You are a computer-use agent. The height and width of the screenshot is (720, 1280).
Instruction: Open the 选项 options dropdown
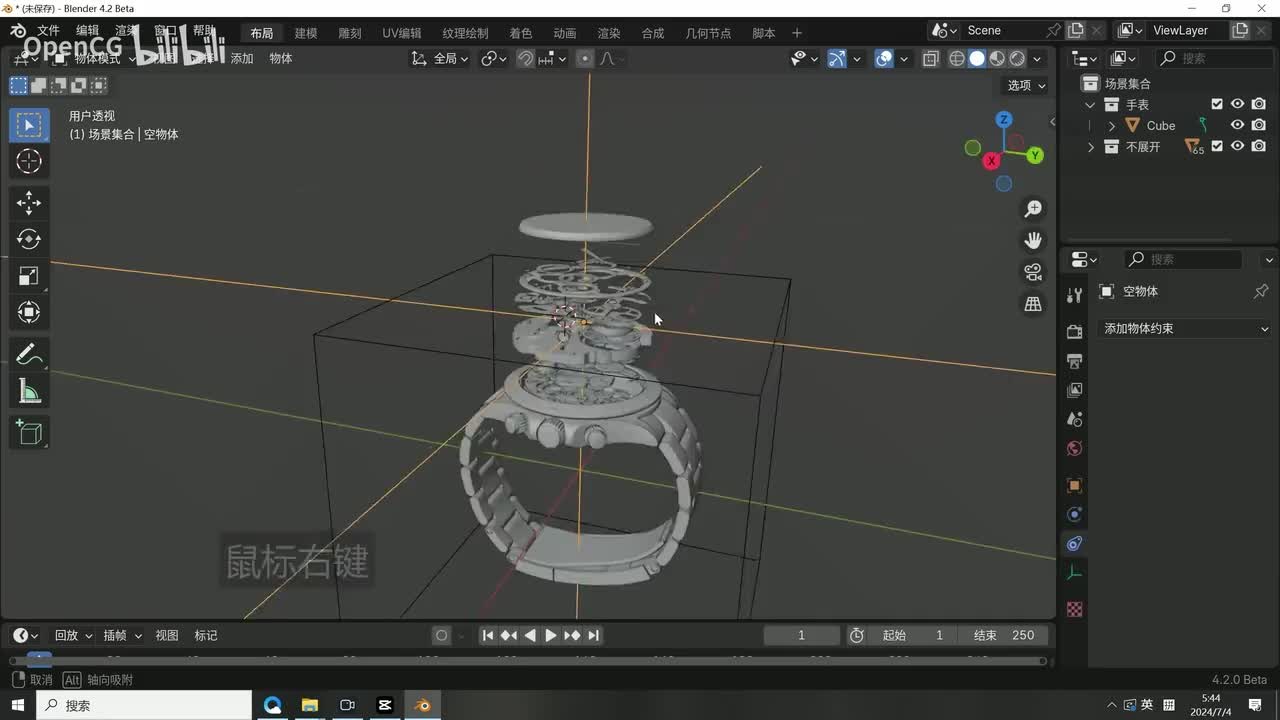click(x=1026, y=85)
